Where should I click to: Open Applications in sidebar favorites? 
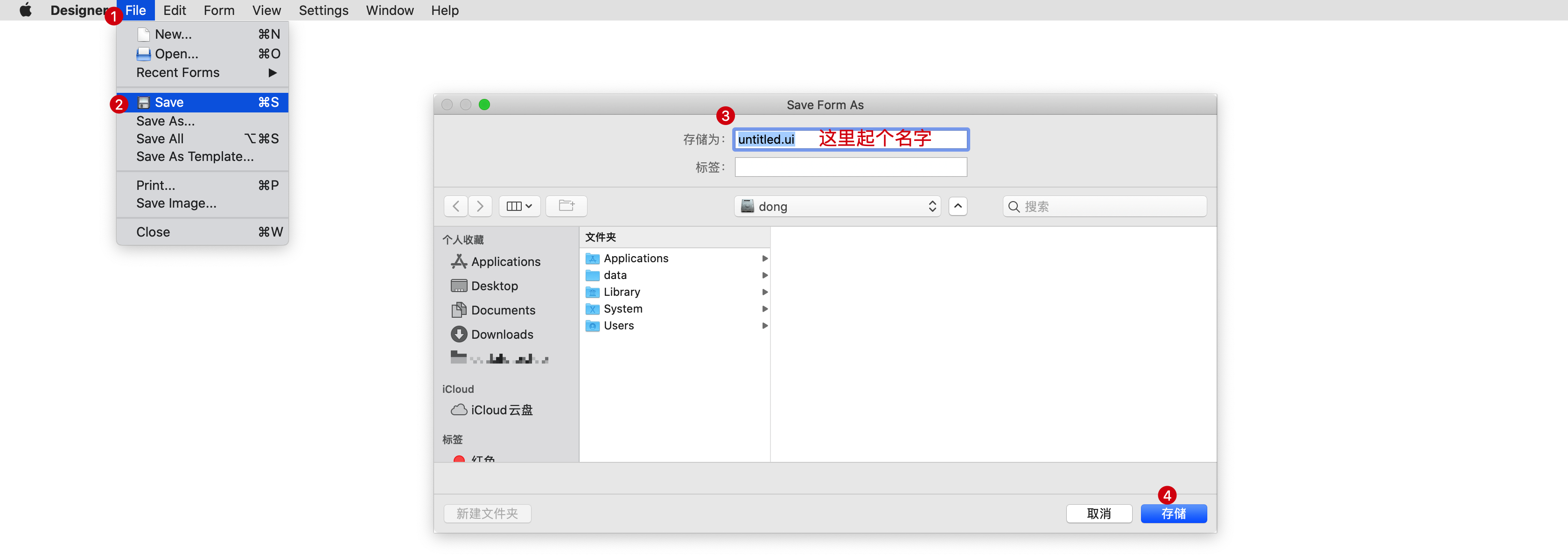pos(505,262)
